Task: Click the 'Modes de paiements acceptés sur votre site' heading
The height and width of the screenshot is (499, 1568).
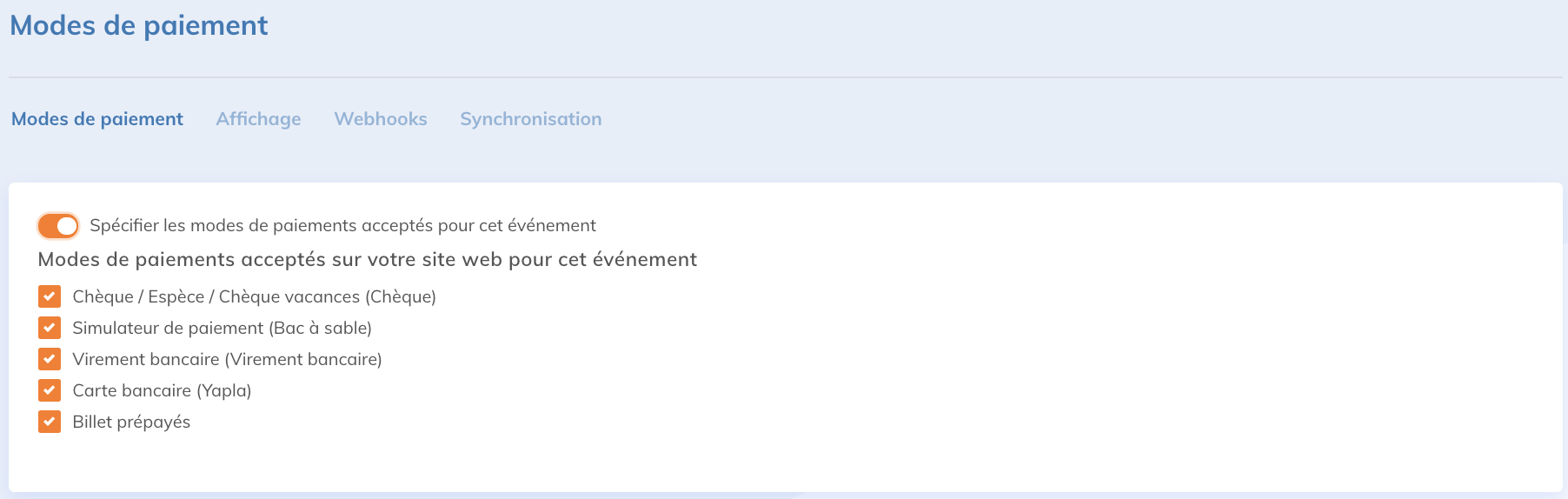Action: point(367,260)
